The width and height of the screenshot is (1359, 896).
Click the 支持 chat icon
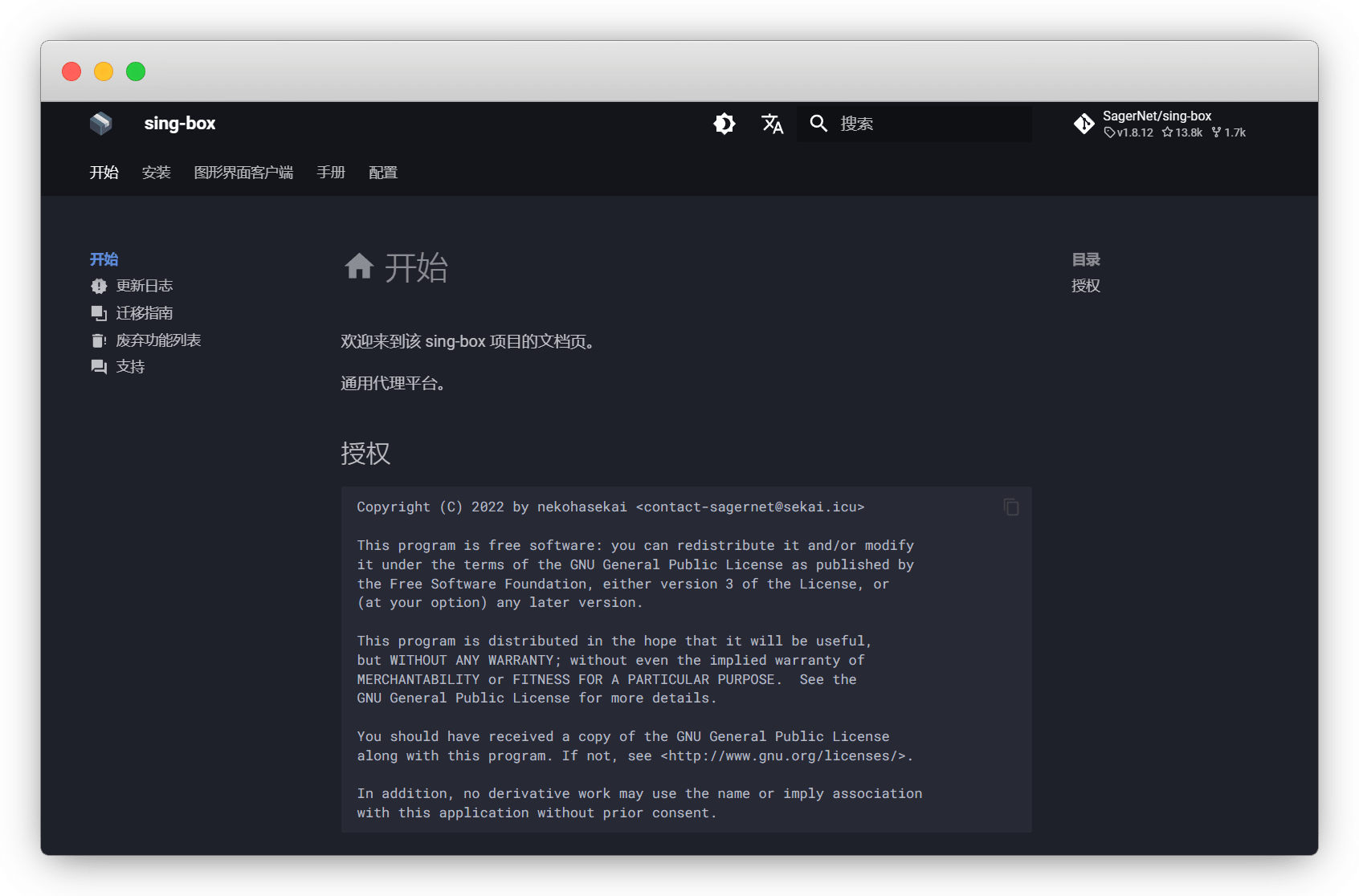point(99,368)
